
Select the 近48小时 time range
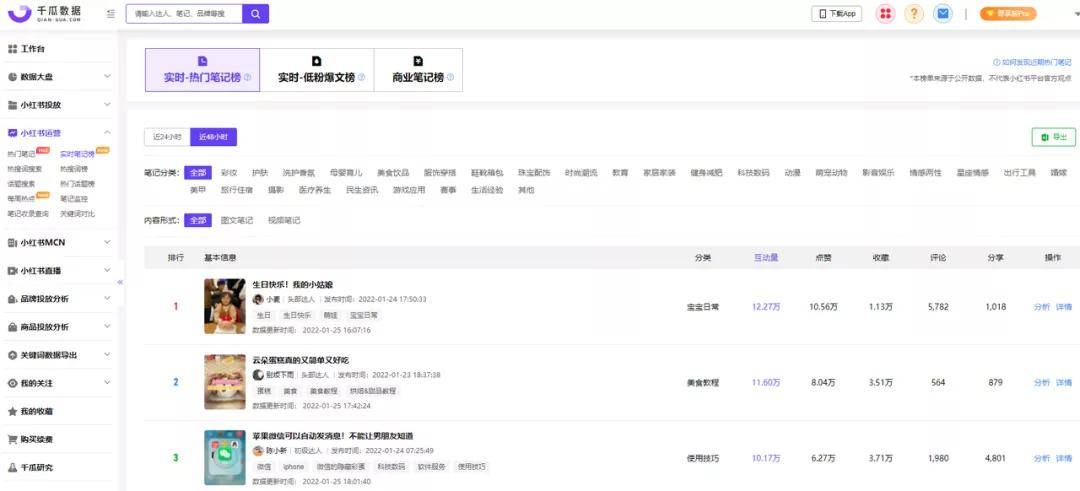pyautogui.click(x=214, y=137)
